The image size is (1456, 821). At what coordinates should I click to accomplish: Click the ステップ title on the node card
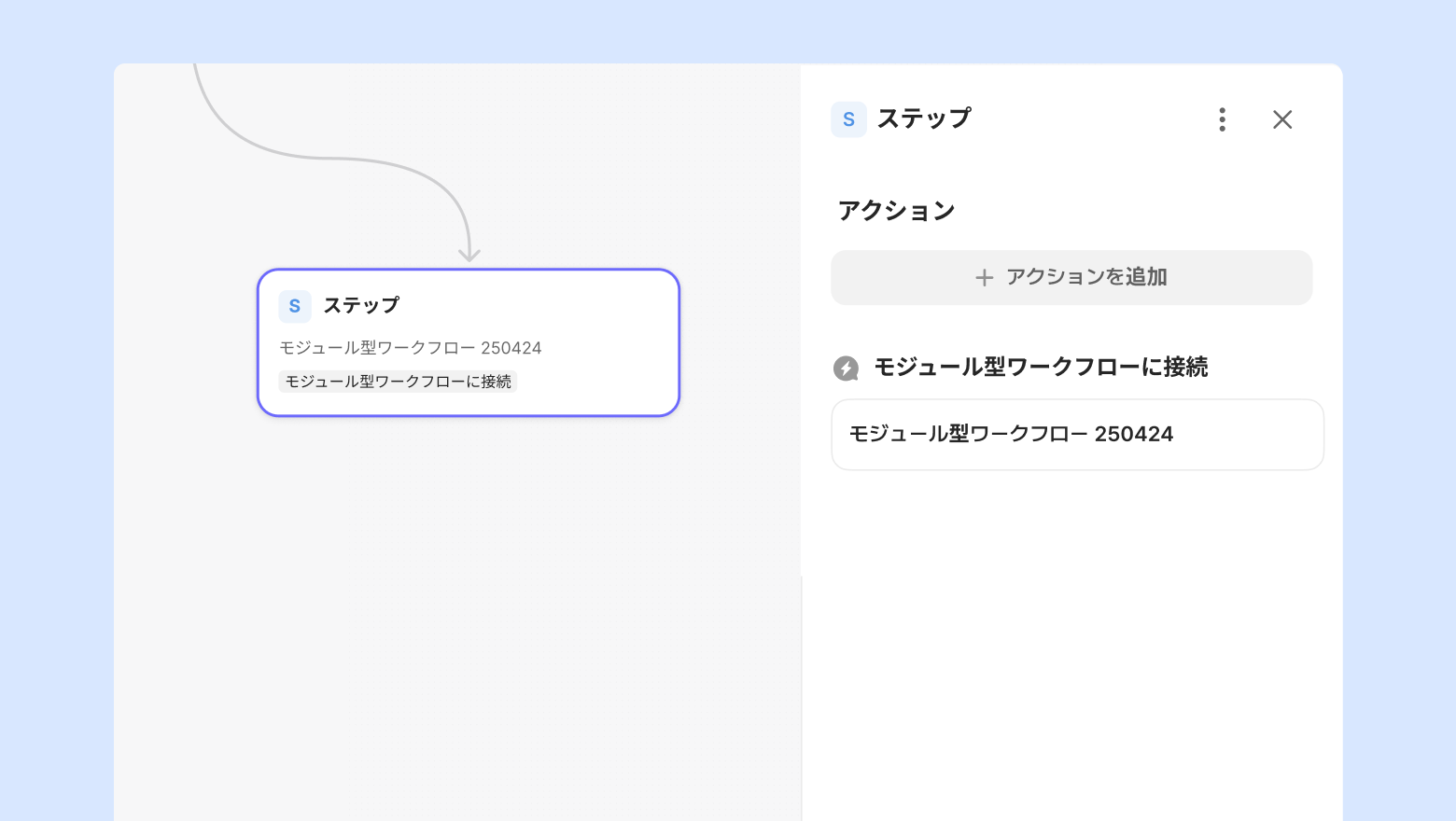pos(361,305)
